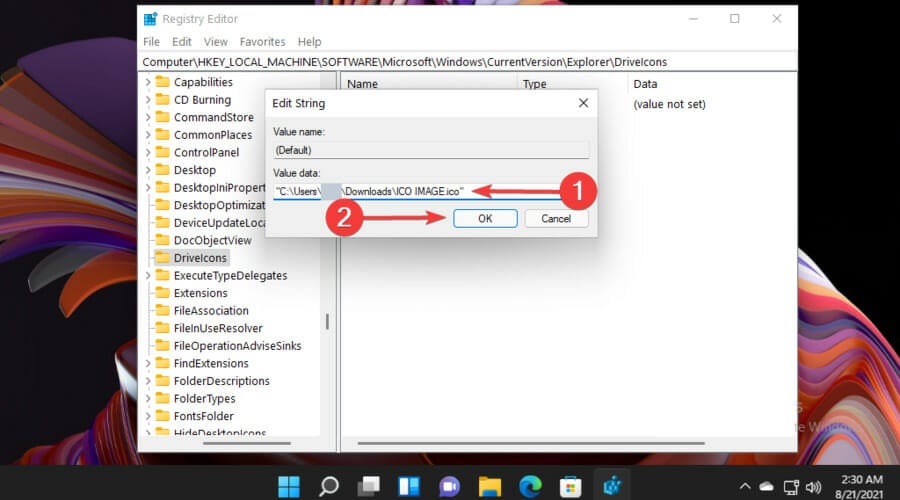This screenshot has width=900, height=500.
Task: Confirm the Edit String with OK
Action: (x=485, y=219)
